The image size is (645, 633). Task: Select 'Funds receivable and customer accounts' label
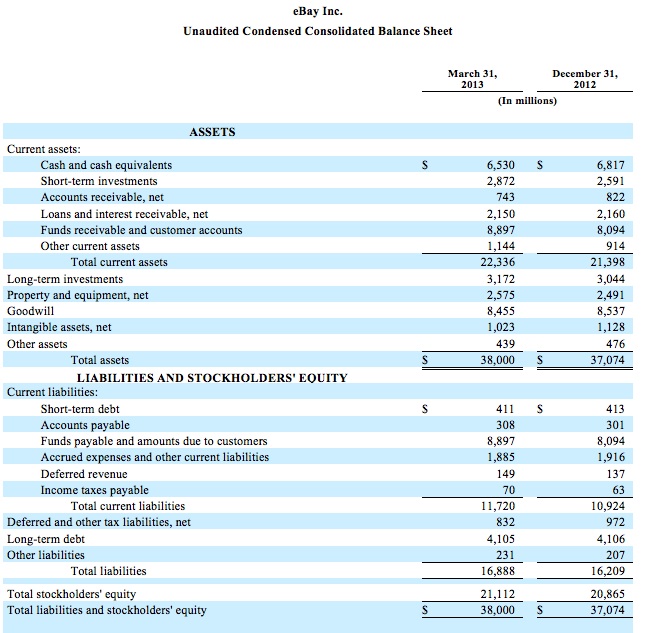(x=141, y=230)
